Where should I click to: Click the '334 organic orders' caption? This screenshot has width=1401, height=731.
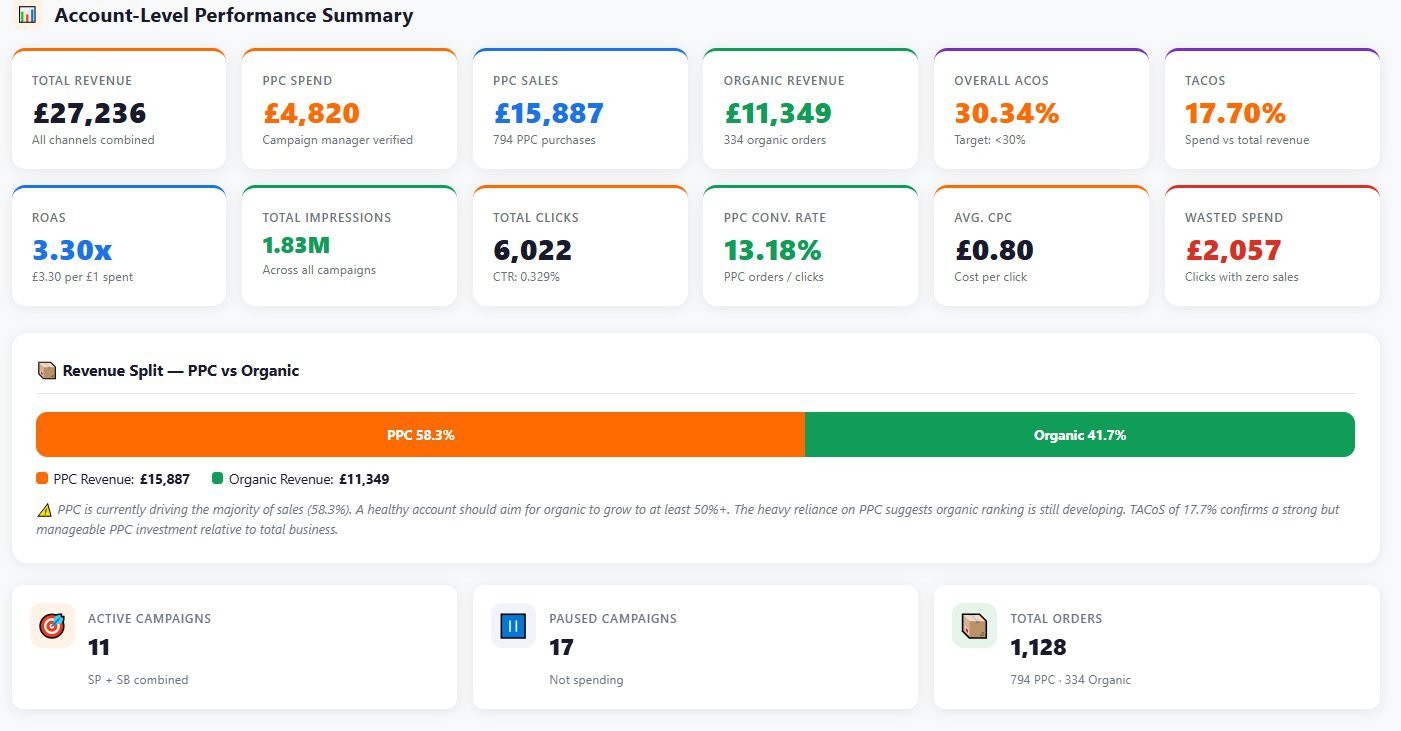pos(775,140)
